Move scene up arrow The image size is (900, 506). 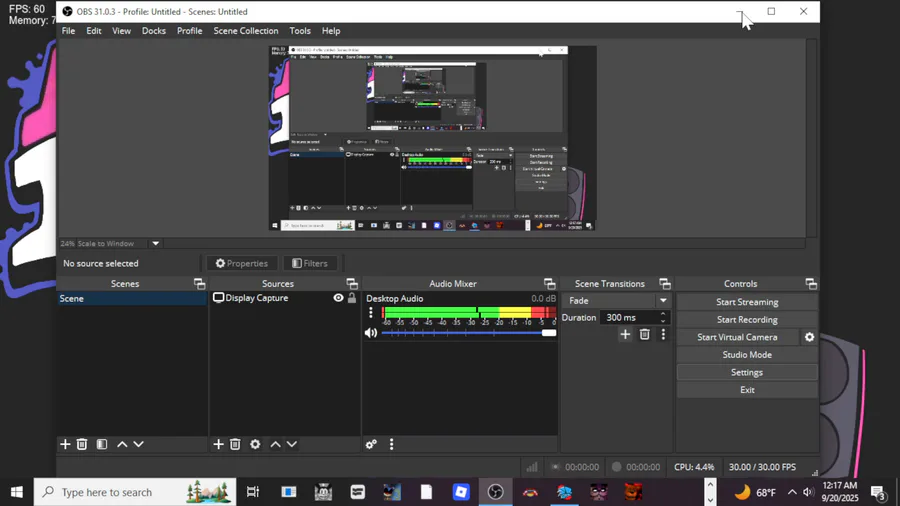[122, 444]
